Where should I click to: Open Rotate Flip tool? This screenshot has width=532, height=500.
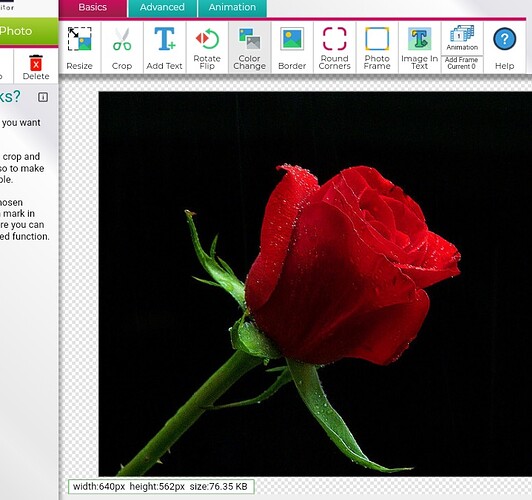point(207,47)
